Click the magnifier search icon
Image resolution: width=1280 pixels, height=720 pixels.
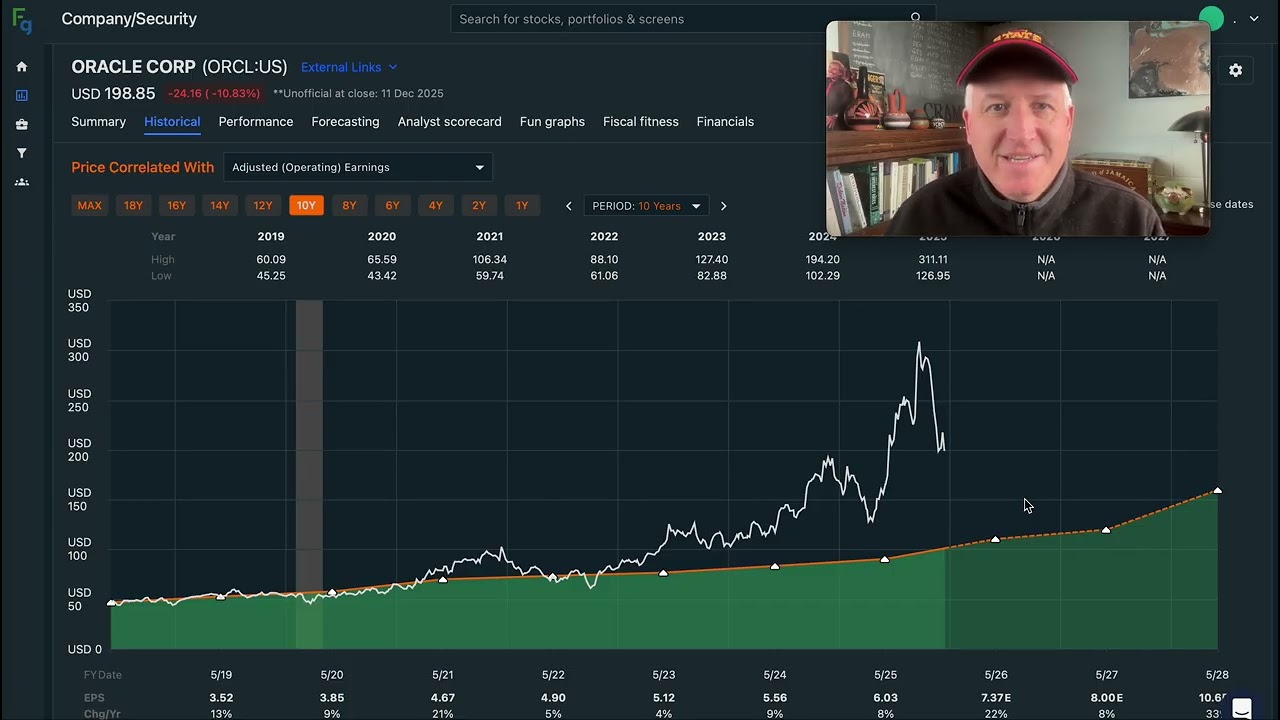[915, 18]
